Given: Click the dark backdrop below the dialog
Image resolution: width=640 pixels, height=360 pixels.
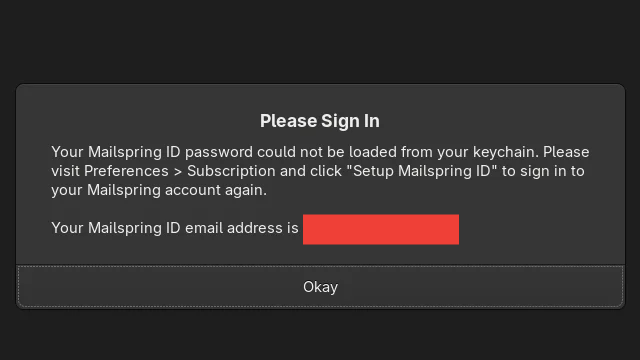Looking at the screenshot, I should [320, 335].
